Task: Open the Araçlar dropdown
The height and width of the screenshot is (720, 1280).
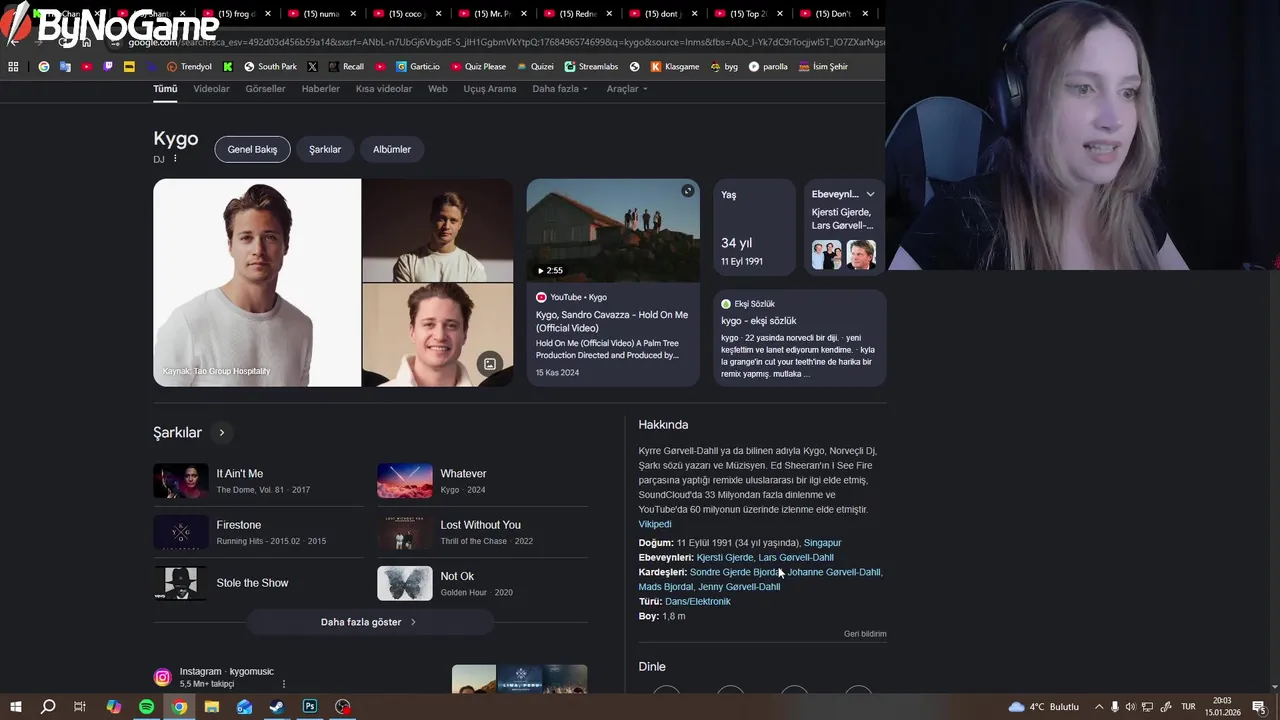Action: click(627, 89)
